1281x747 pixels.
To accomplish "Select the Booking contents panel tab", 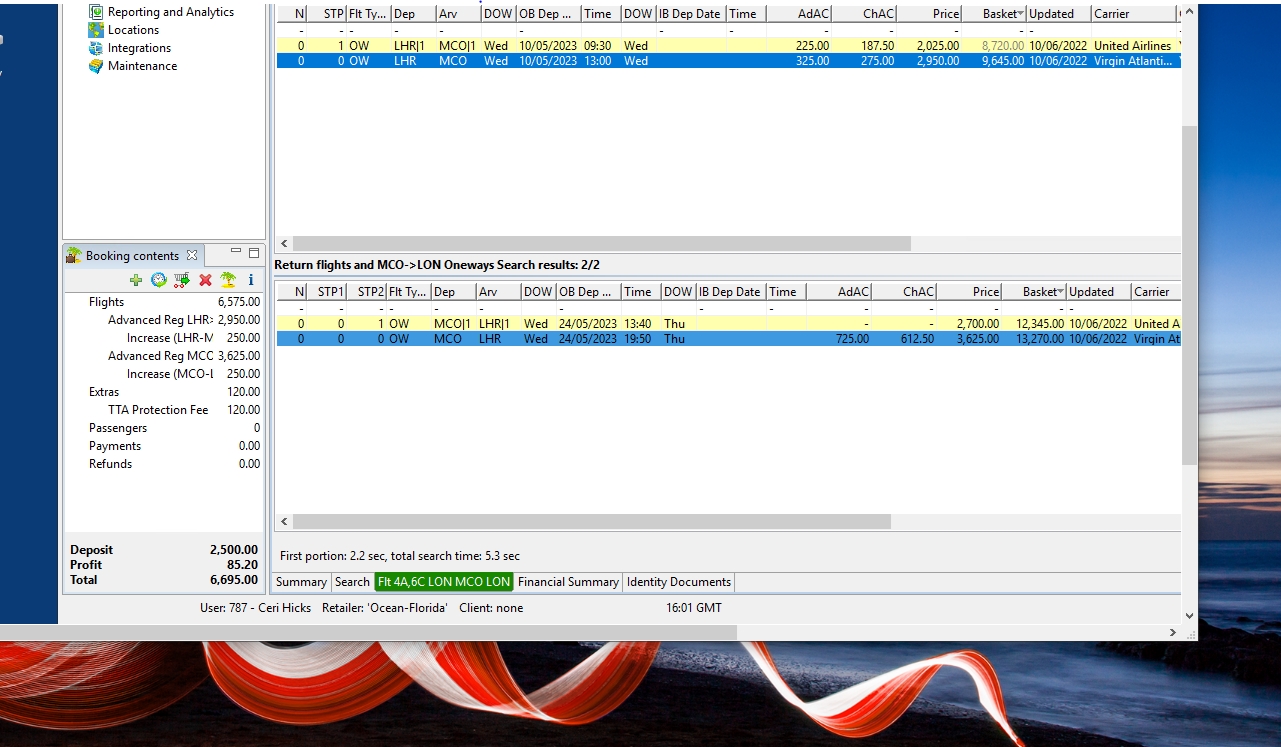I will click(132, 255).
